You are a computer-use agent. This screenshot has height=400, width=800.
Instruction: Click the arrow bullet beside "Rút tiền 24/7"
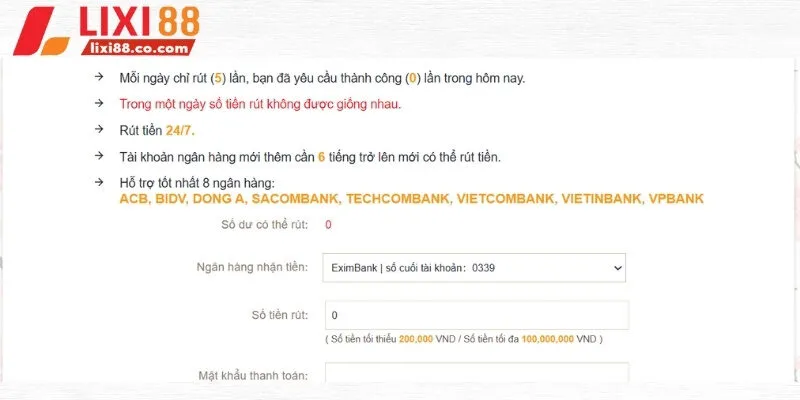(x=98, y=130)
